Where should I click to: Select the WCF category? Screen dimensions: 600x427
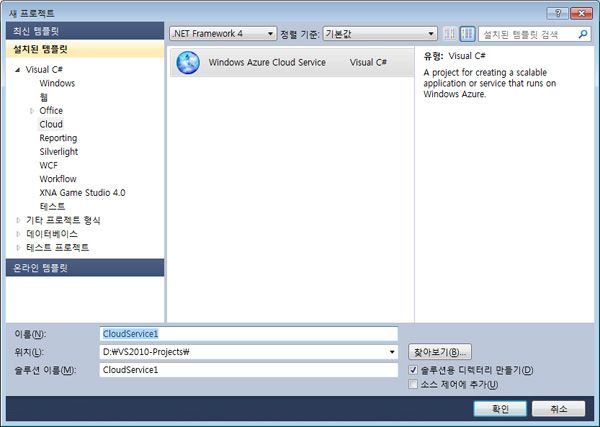pyautogui.click(x=49, y=165)
